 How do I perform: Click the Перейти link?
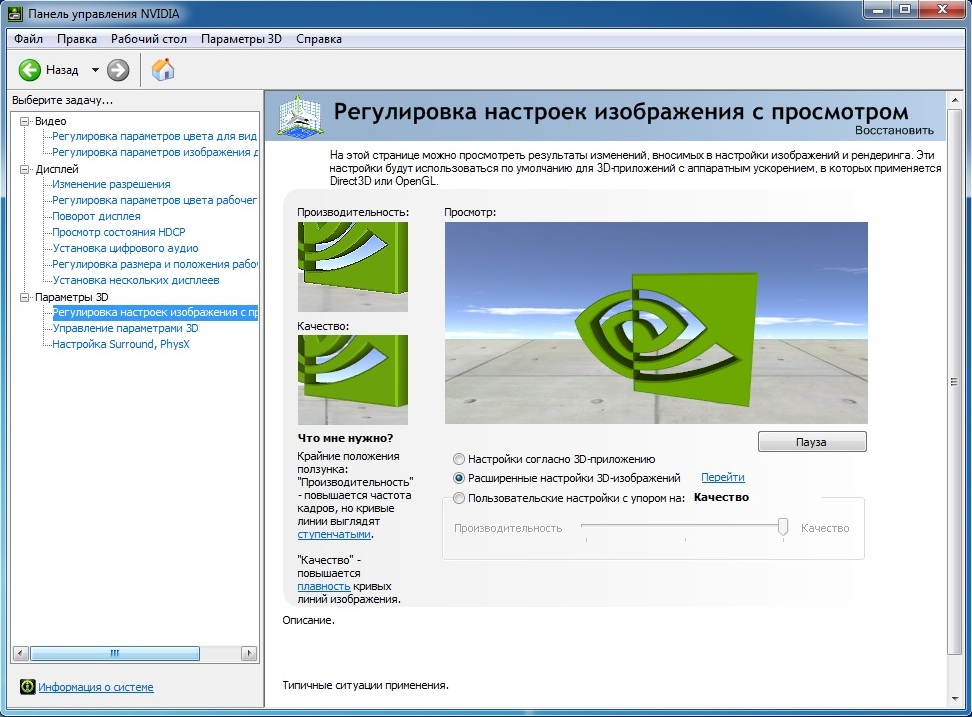[x=723, y=477]
